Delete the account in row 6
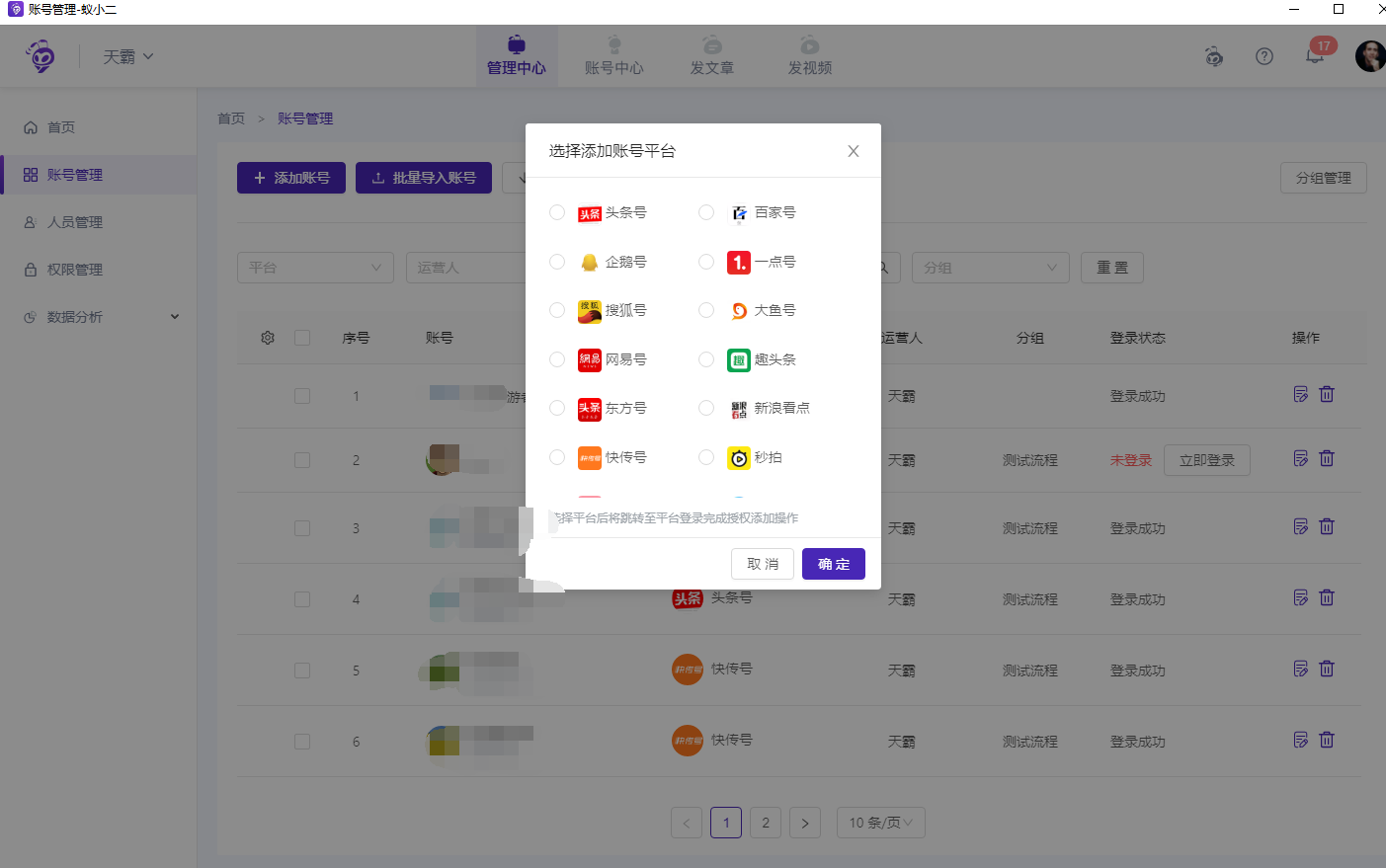Viewport: 1386px width, 868px height. point(1327,740)
